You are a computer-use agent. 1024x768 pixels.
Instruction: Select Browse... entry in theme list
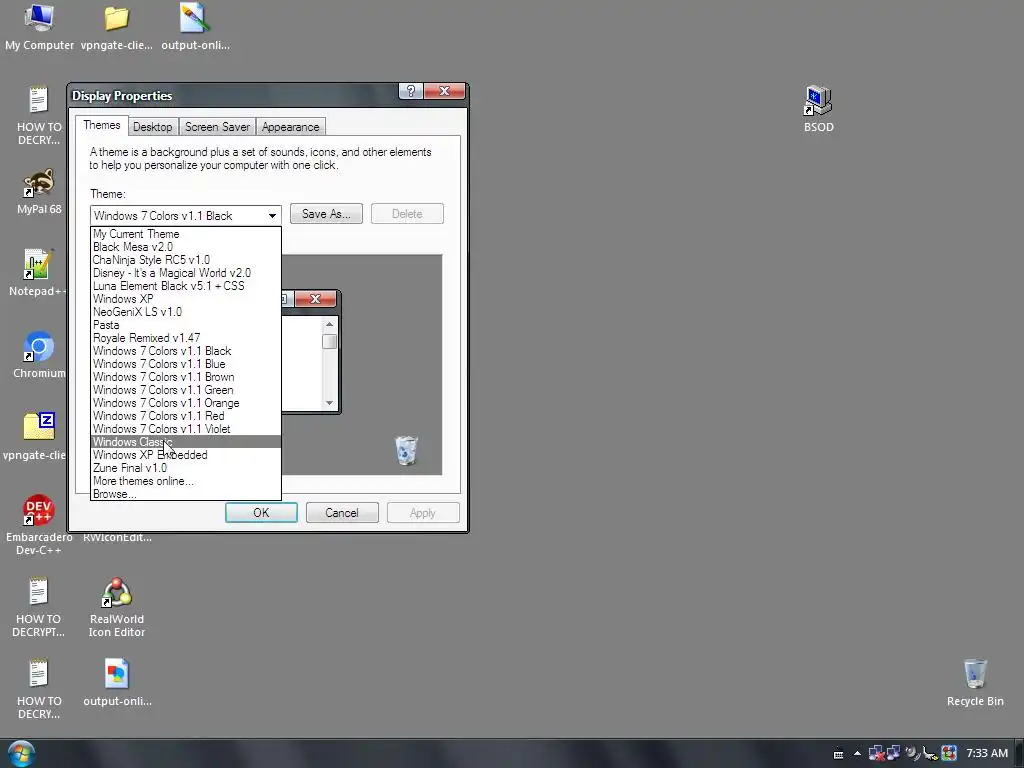[185, 494]
